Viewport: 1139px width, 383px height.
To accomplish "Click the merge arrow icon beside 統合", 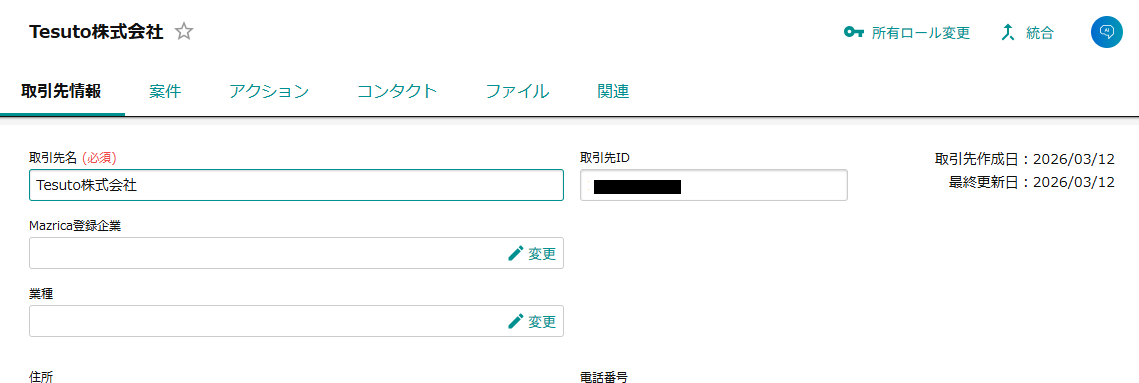I will pos(1008,33).
